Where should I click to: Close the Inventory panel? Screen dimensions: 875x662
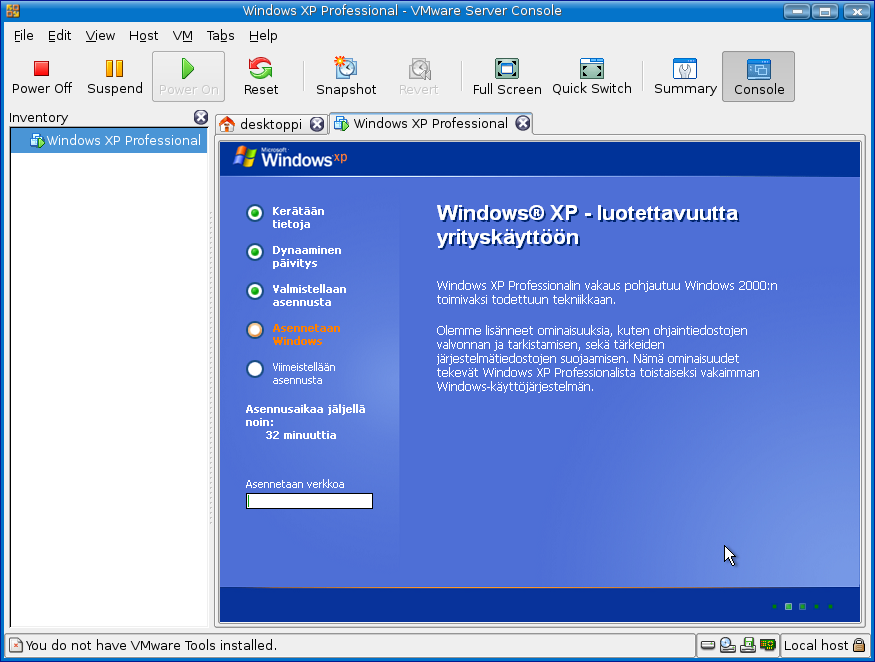tap(201, 117)
